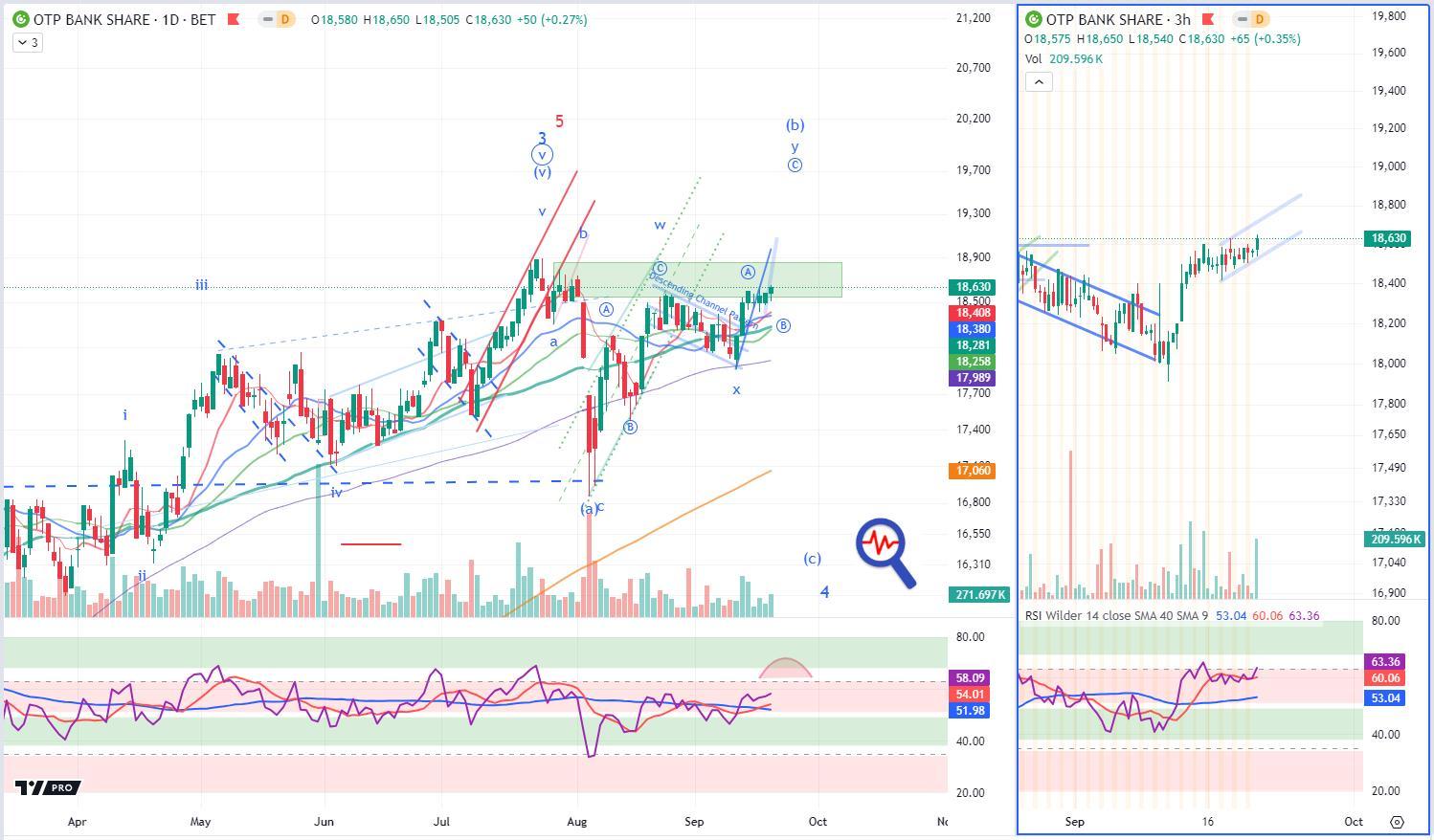The height and width of the screenshot is (840, 1434).
Task: Select the blue x wave label
Action: [x=736, y=389]
